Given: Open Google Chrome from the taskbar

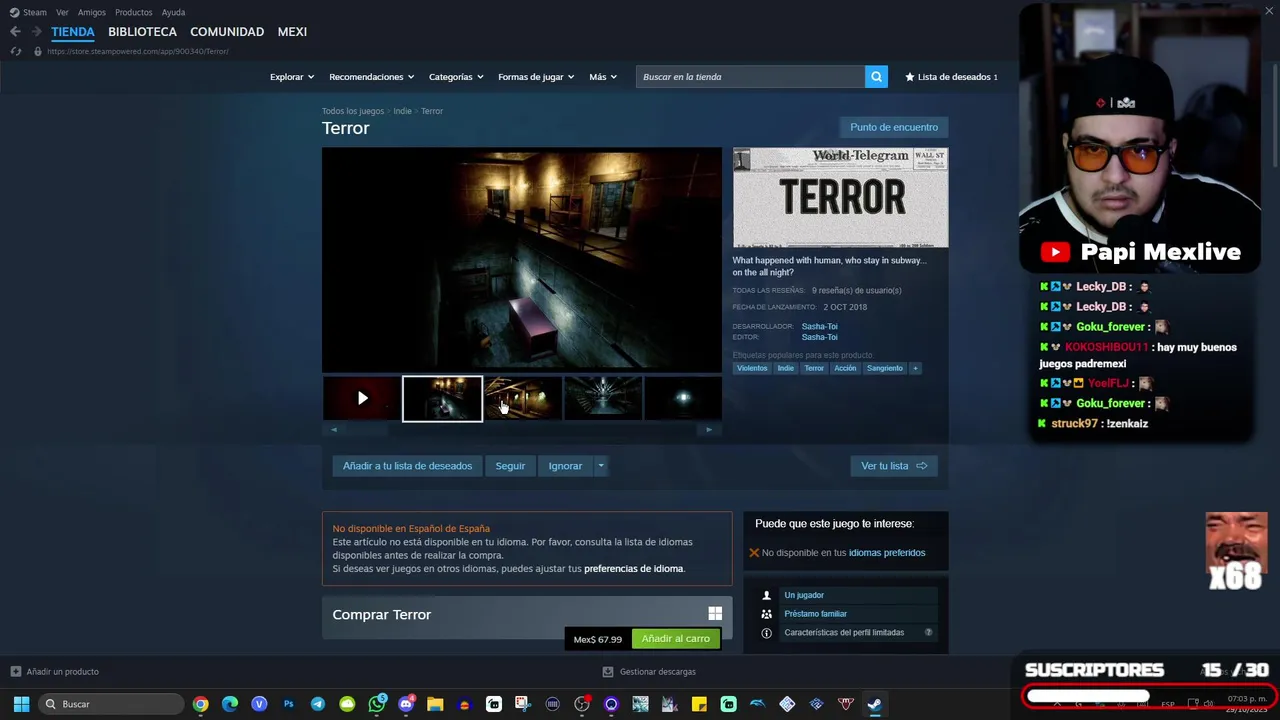Looking at the screenshot, I should point(201,704).
